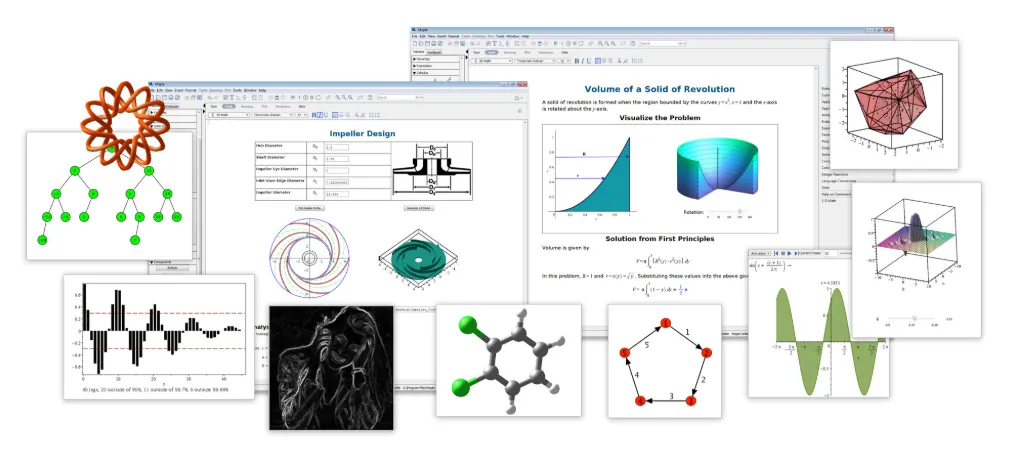
Task: Click the correlogram bar chart thumbnail
Action: click(x=159, y=336)
